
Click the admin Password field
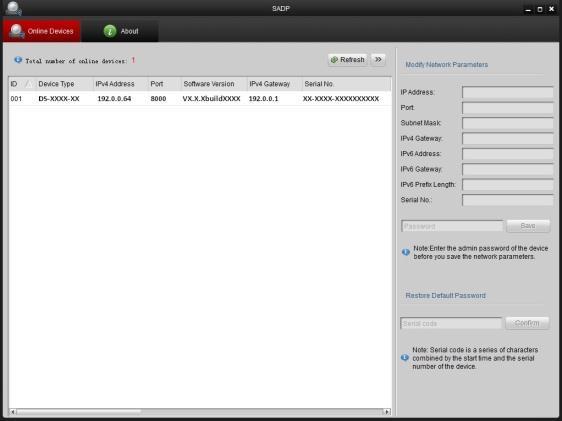[452, 226]
